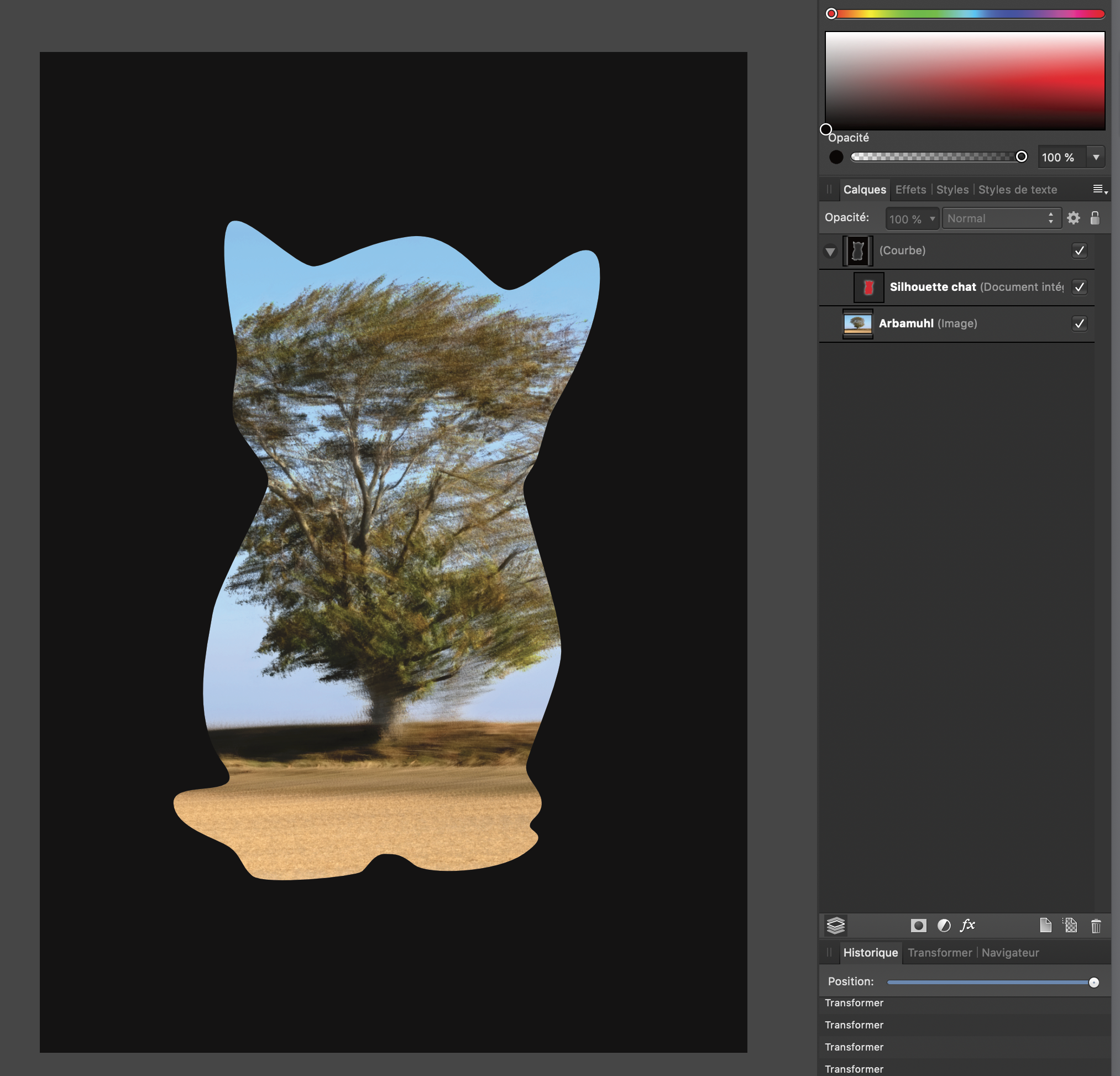Toggle Arbamuhl image layer visibility
This screenshot has width=1120, height=1076.
pyautogui.click(x=1079, y=323)
